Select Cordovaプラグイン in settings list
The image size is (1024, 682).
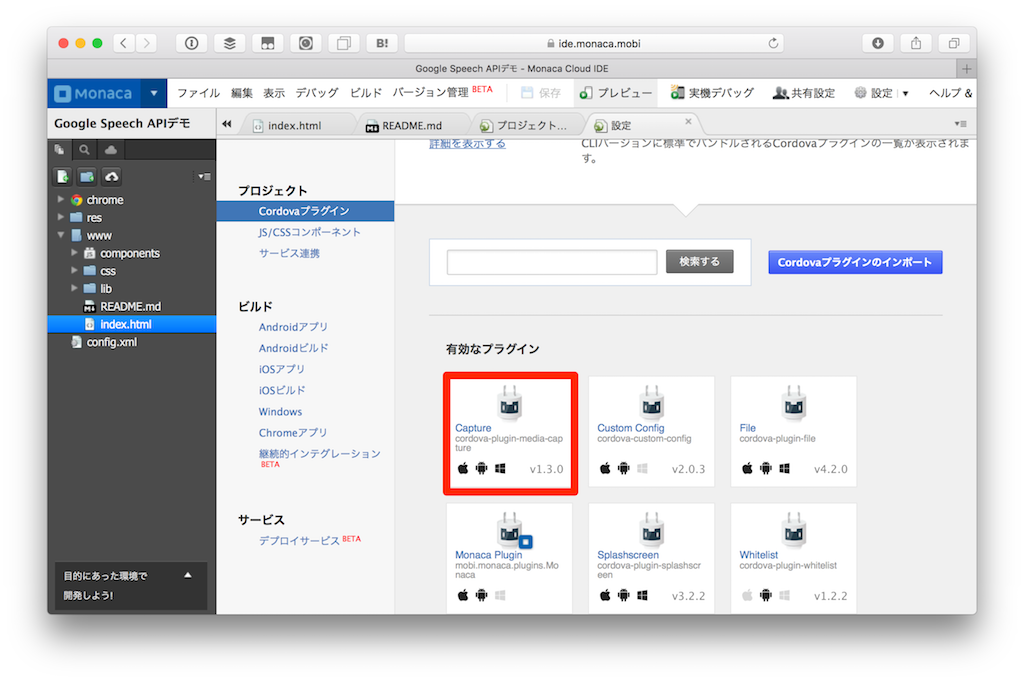tap(306, 211)
